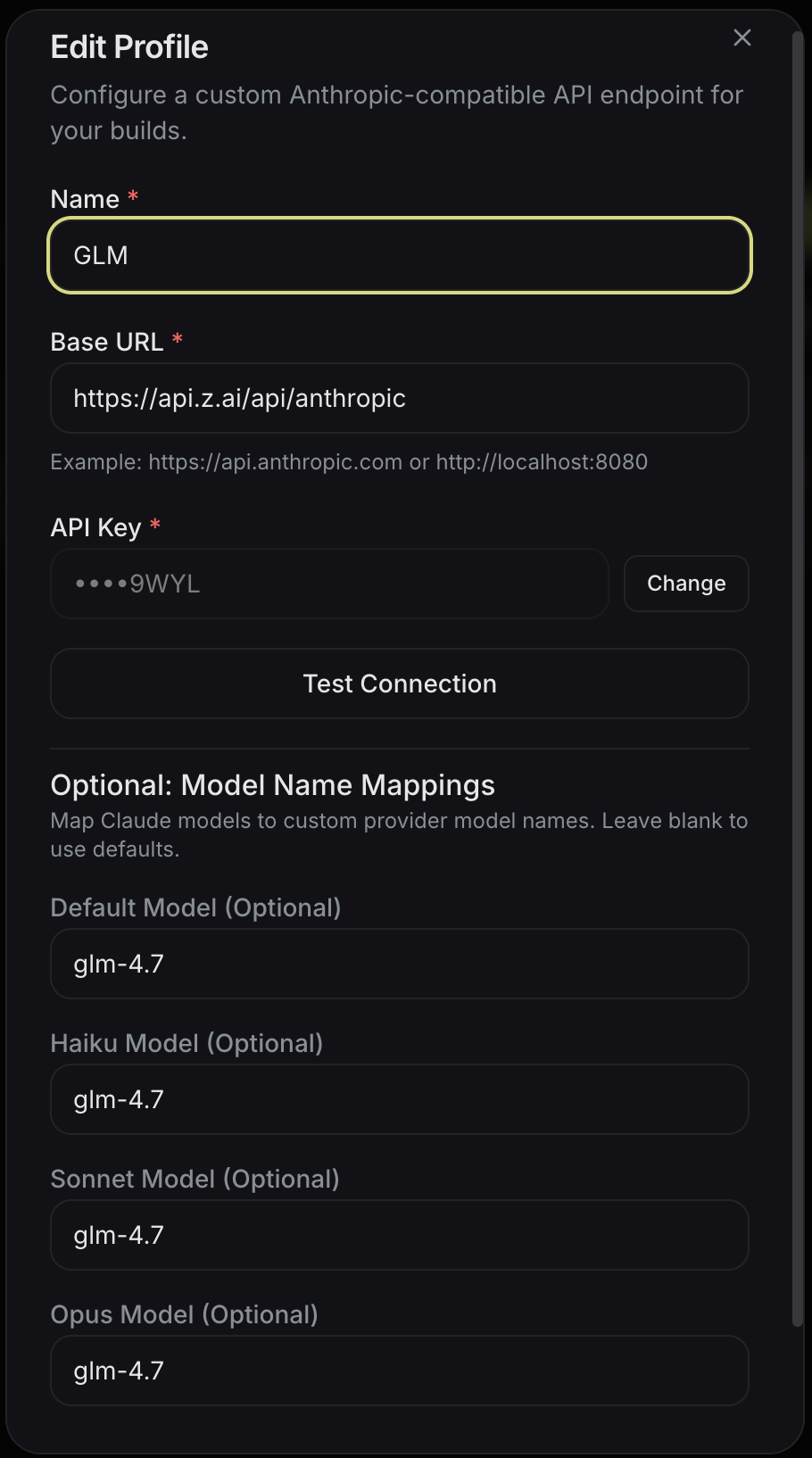Screen dimensions: 812x1458
Task: Click the Edit Profile heading
Action: coord(129,46)
